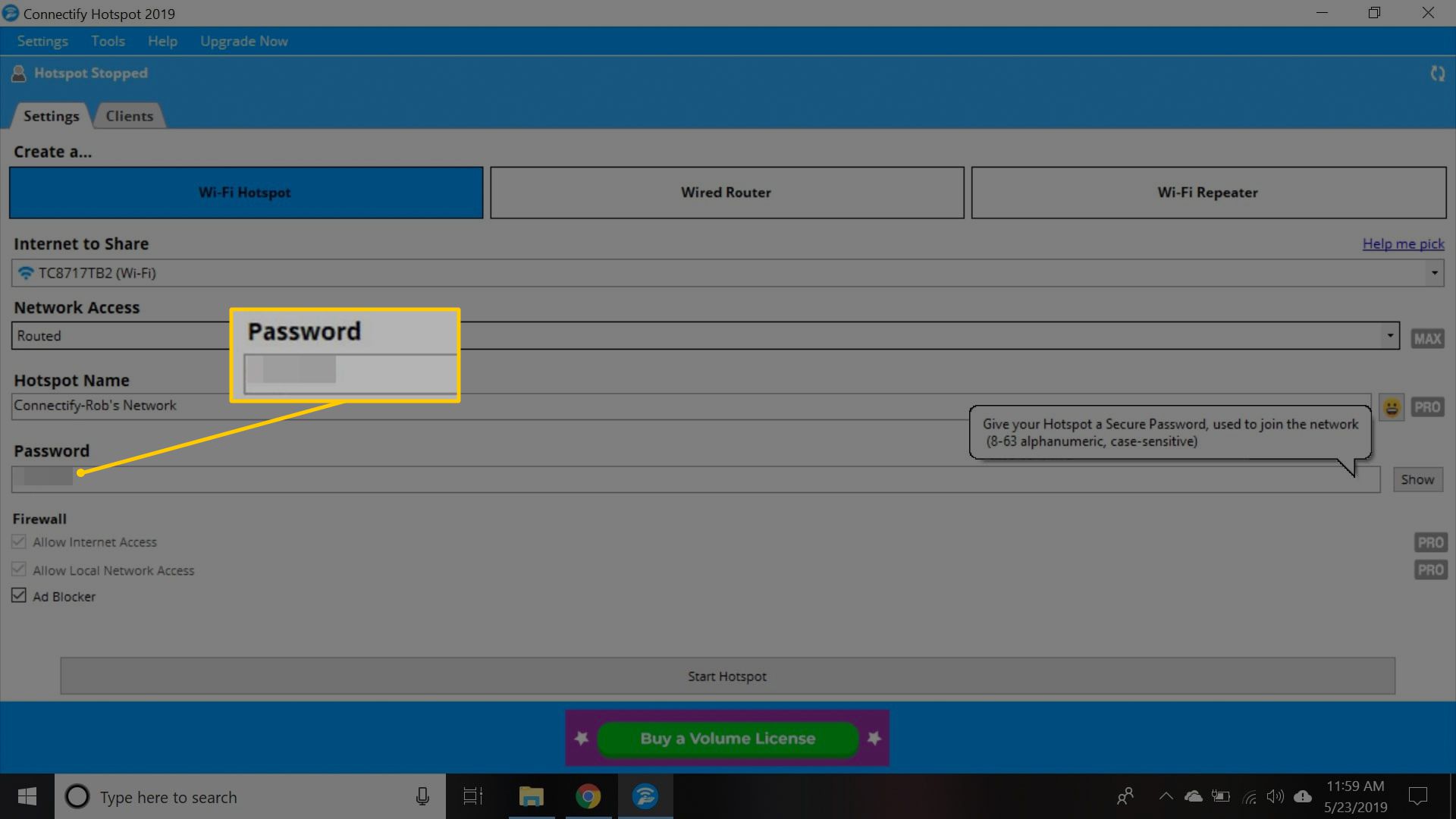Open the Wi-Fi network tray icon
Image resolution: width=1456 pixels, height=819 pixels.
(x=1249, y=796)
